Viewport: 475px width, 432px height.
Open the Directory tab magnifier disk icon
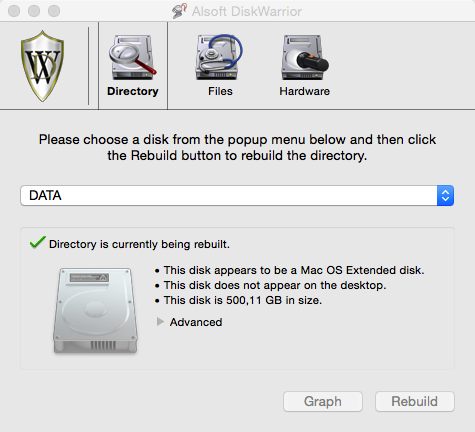coord(133,57)
